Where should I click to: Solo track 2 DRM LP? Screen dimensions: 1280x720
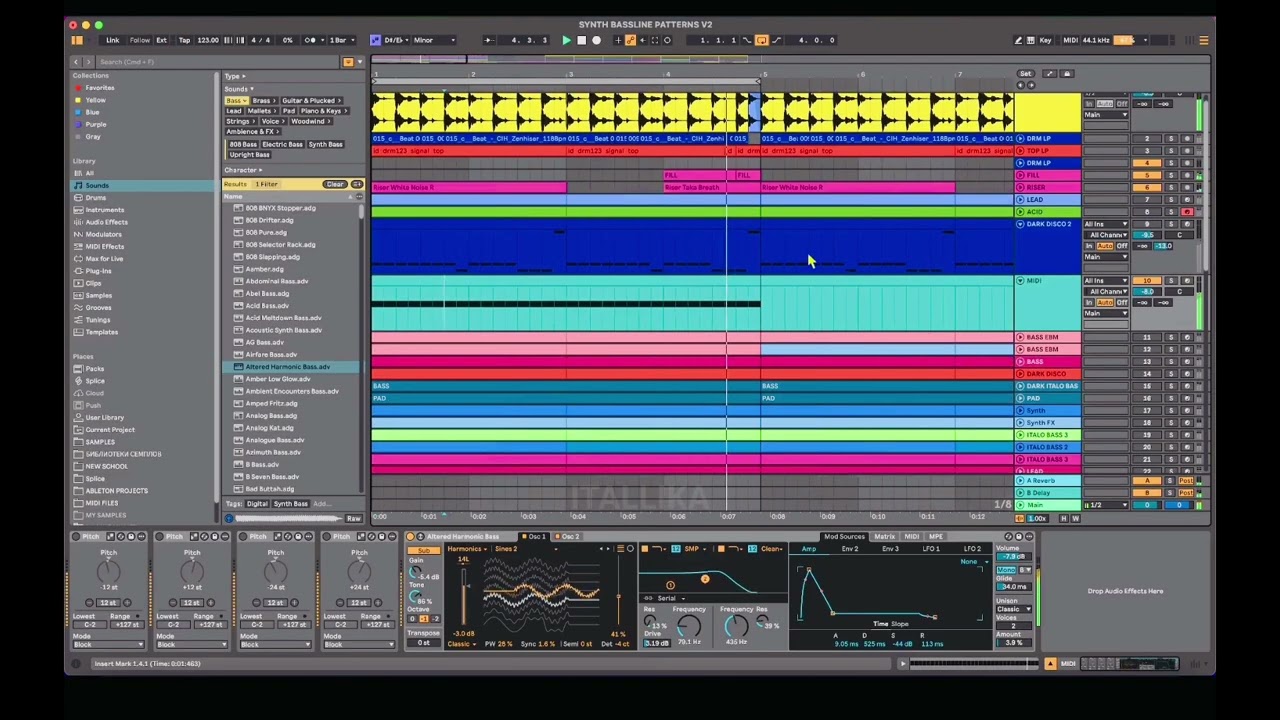(x=1171, y=139)
